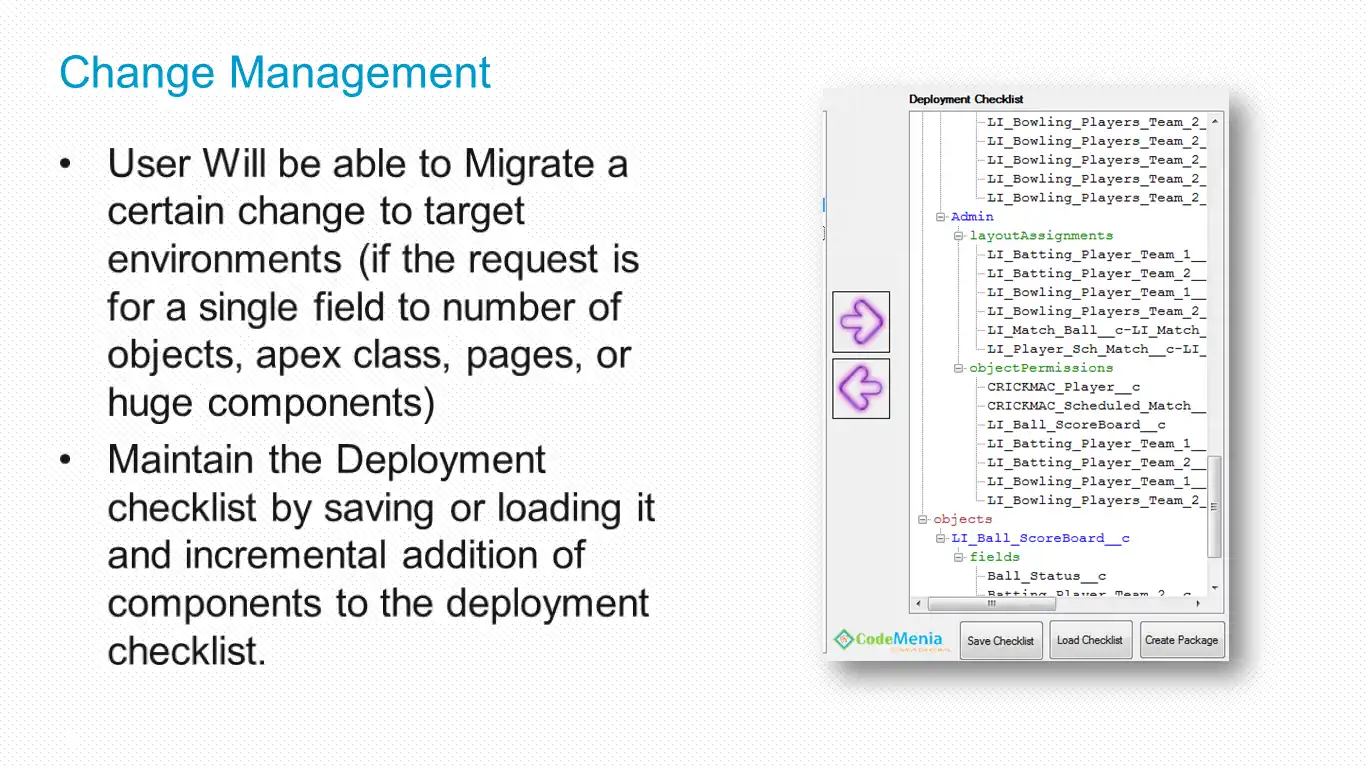This screenshot has width=1366, height=768.
Task: Select LI_Bowling_Player_Team_1__ under objectPermissions
Action: (x=1096, y=482)
